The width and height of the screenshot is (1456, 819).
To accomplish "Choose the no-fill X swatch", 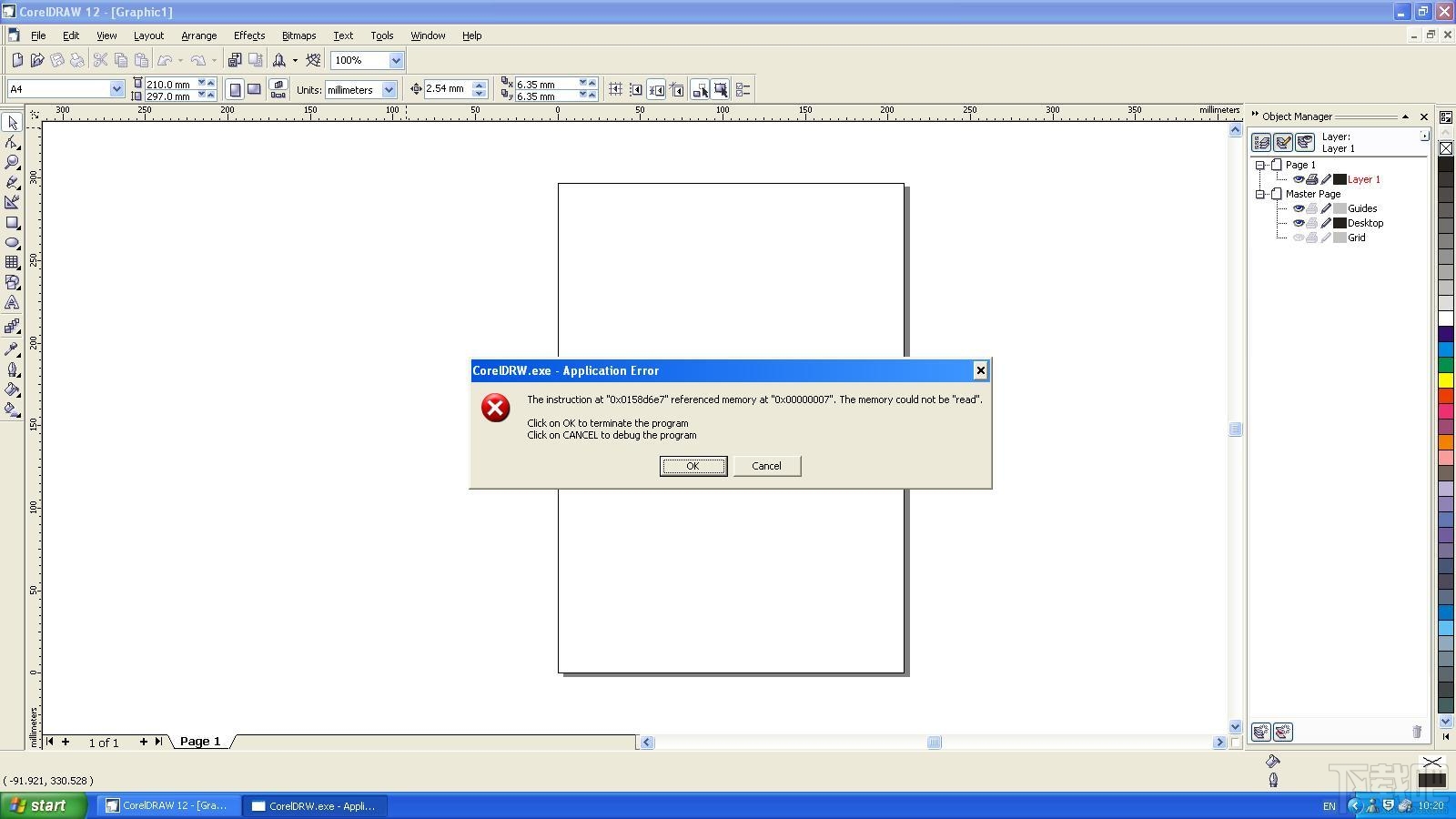I will pyautogui.click(x=1446, y=147).
